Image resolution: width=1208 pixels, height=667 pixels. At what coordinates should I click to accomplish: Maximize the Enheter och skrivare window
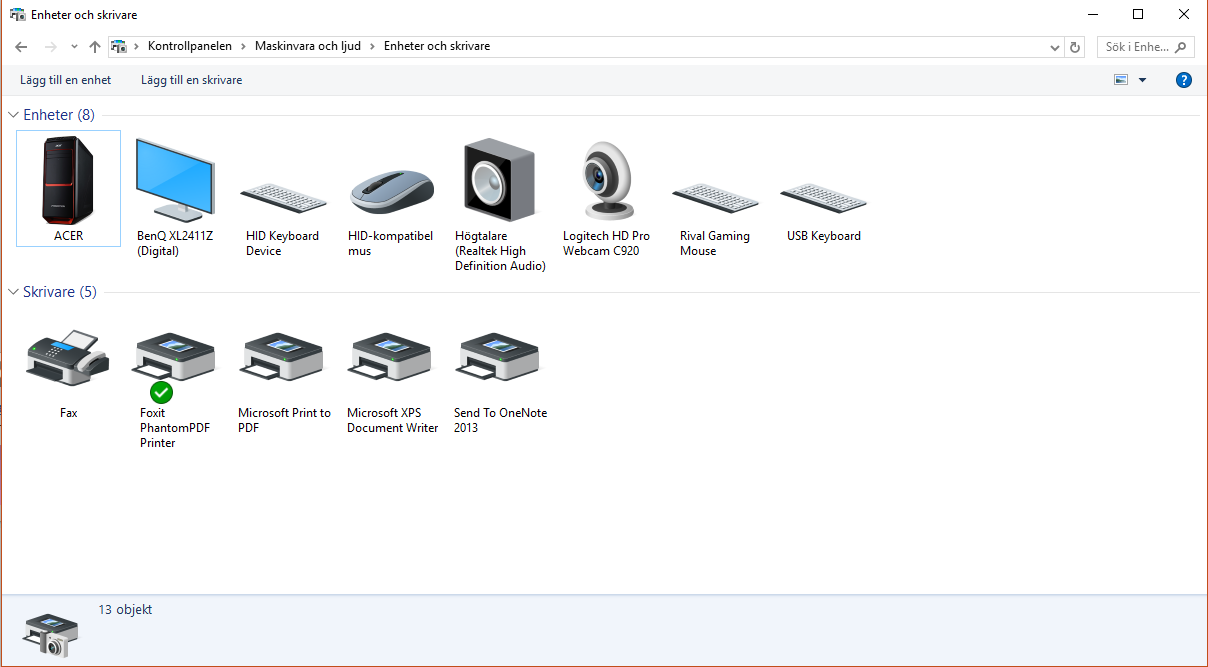coord(1138,14)
